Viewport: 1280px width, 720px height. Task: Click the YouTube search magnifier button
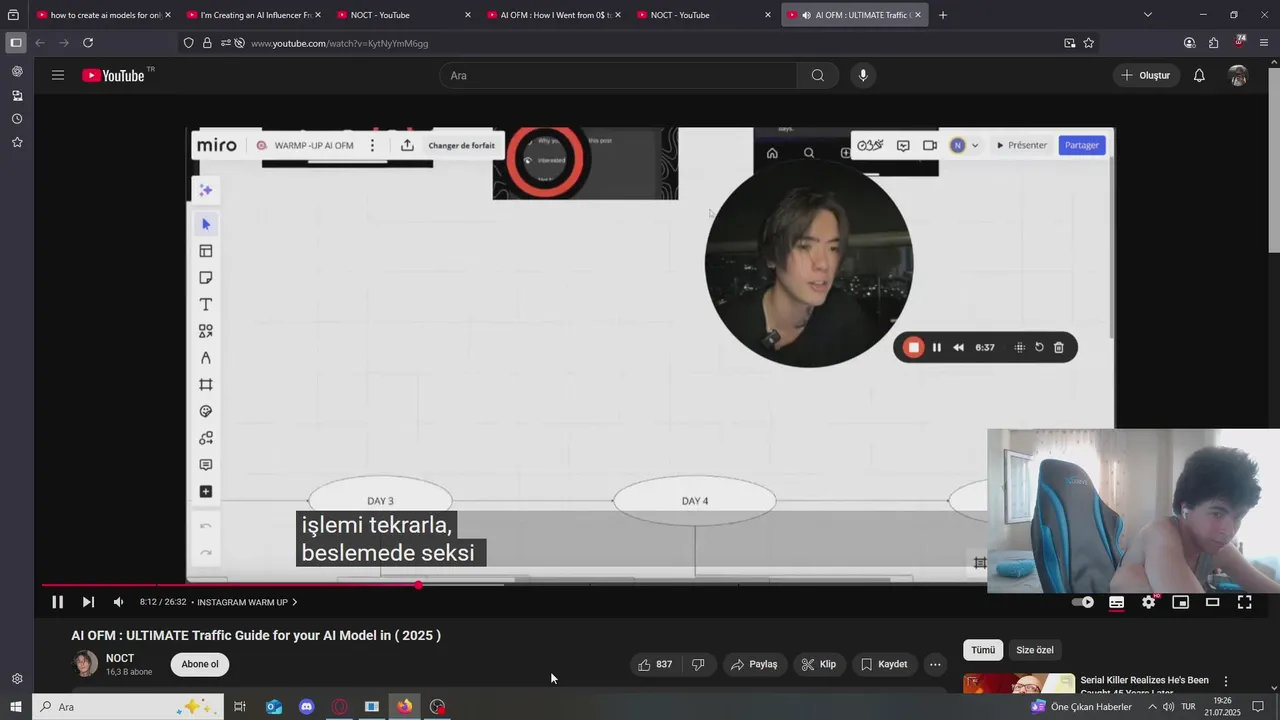(x=818, y=75)
